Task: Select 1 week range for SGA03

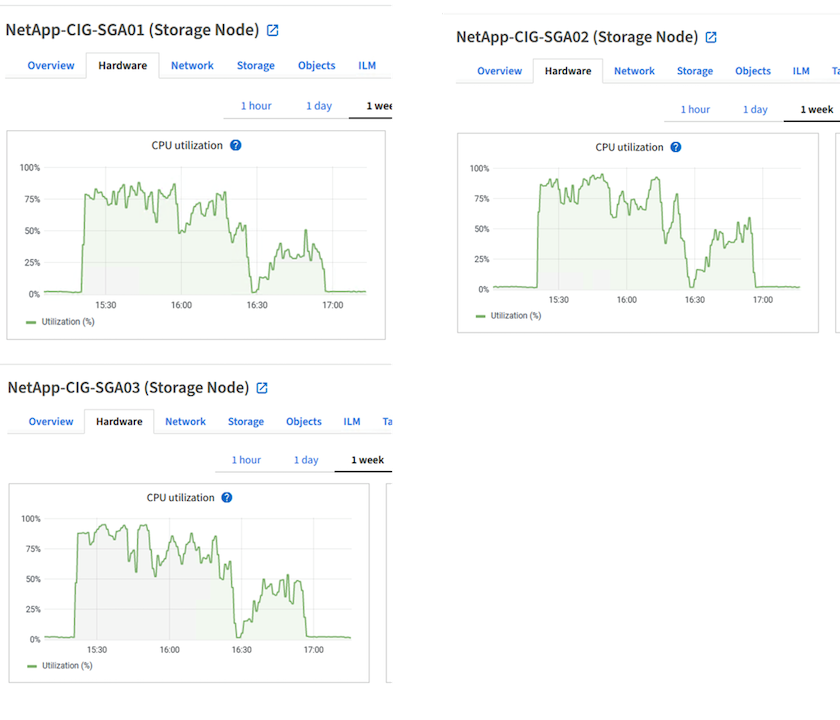Action: coord(366,460)
